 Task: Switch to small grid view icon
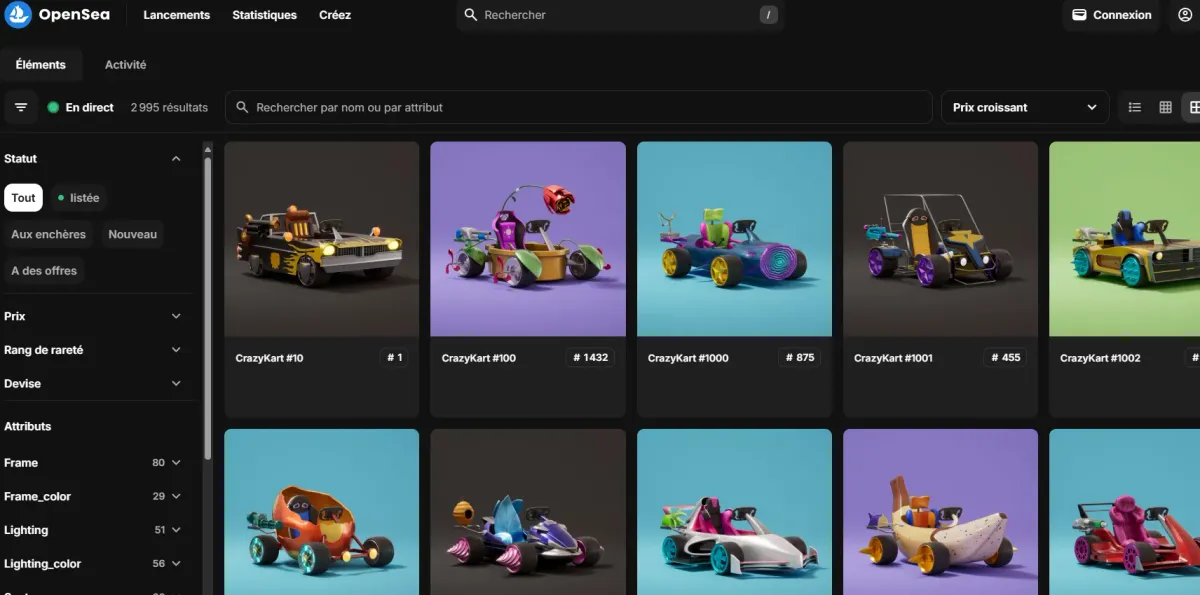click(x=1165, y=107)
